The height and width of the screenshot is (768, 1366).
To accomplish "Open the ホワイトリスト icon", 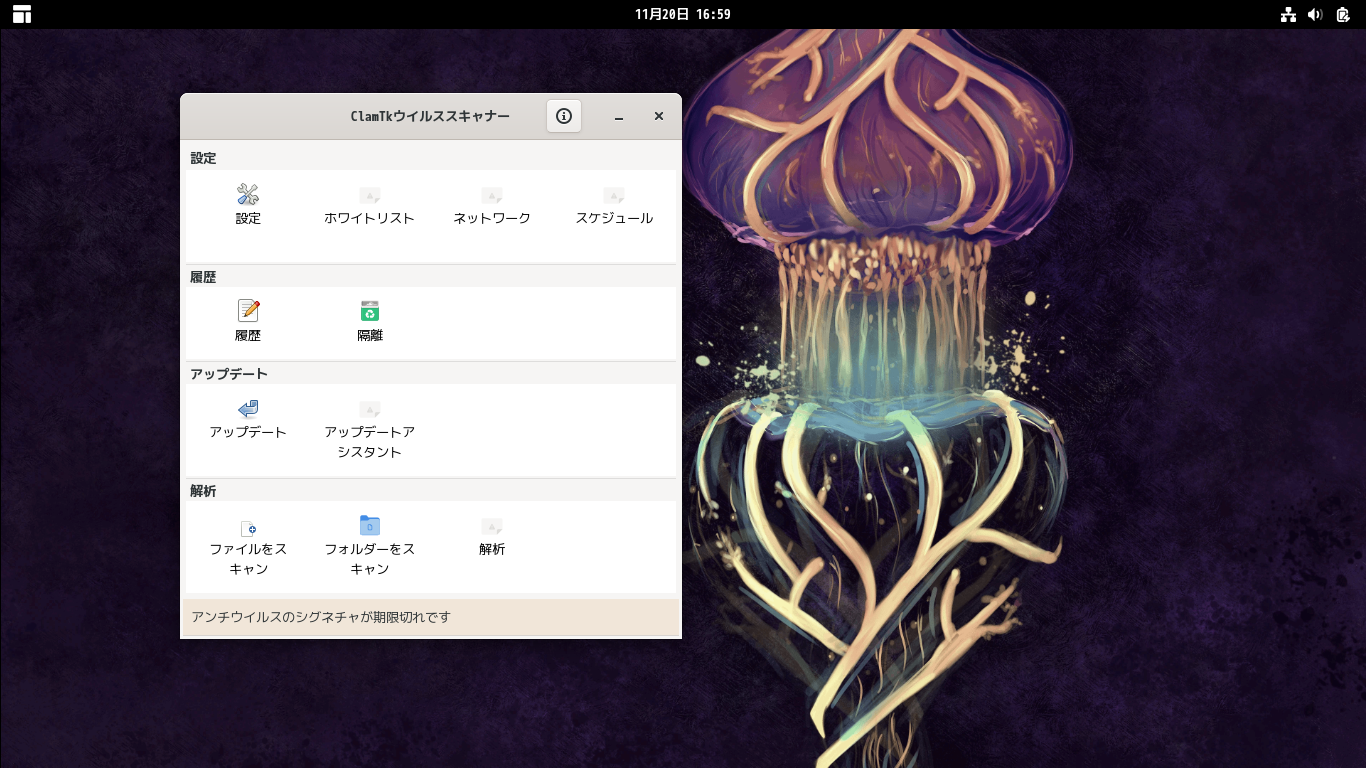I will click(369, 195).
